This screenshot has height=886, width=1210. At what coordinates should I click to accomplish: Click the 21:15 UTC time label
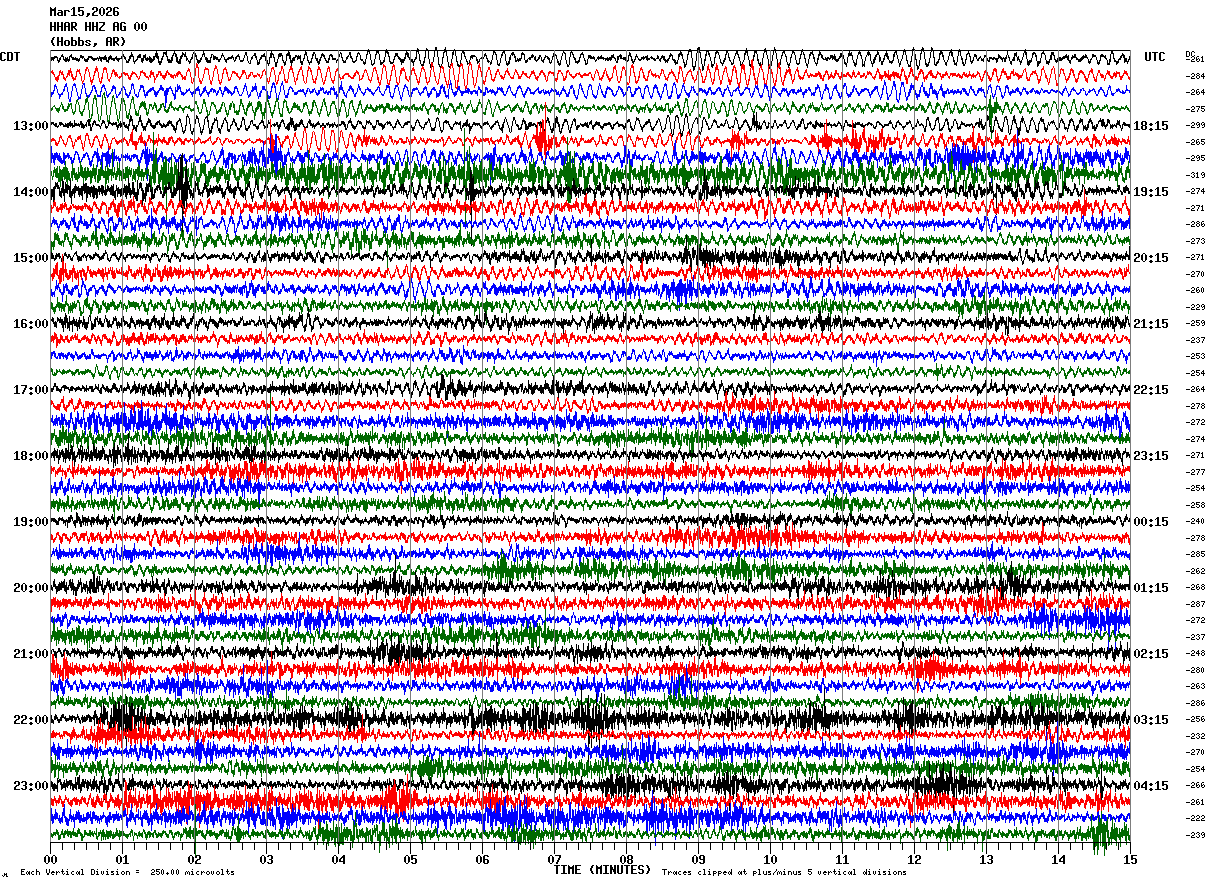(x=1151, y=324)
